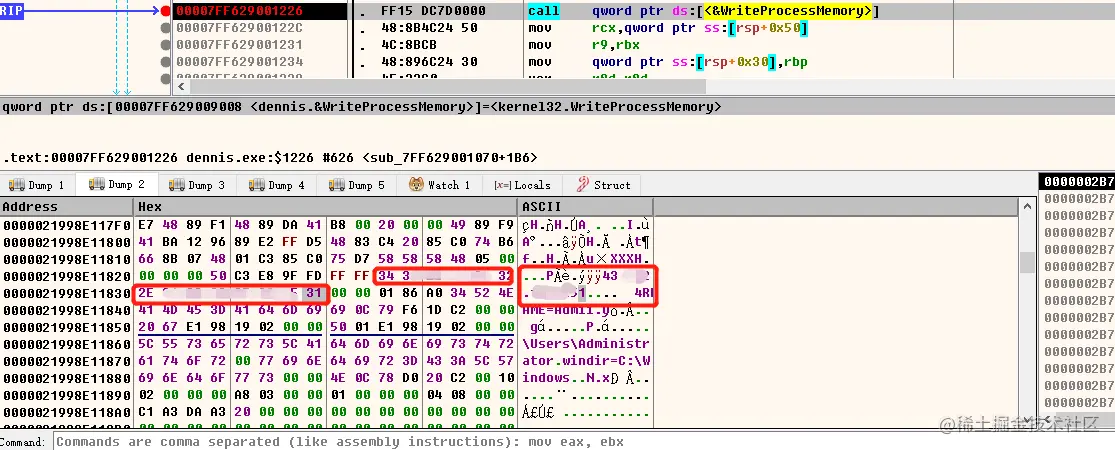Focus the Command input field
The height and width of the screenshot is (450, 1115).
click(583, 441)
